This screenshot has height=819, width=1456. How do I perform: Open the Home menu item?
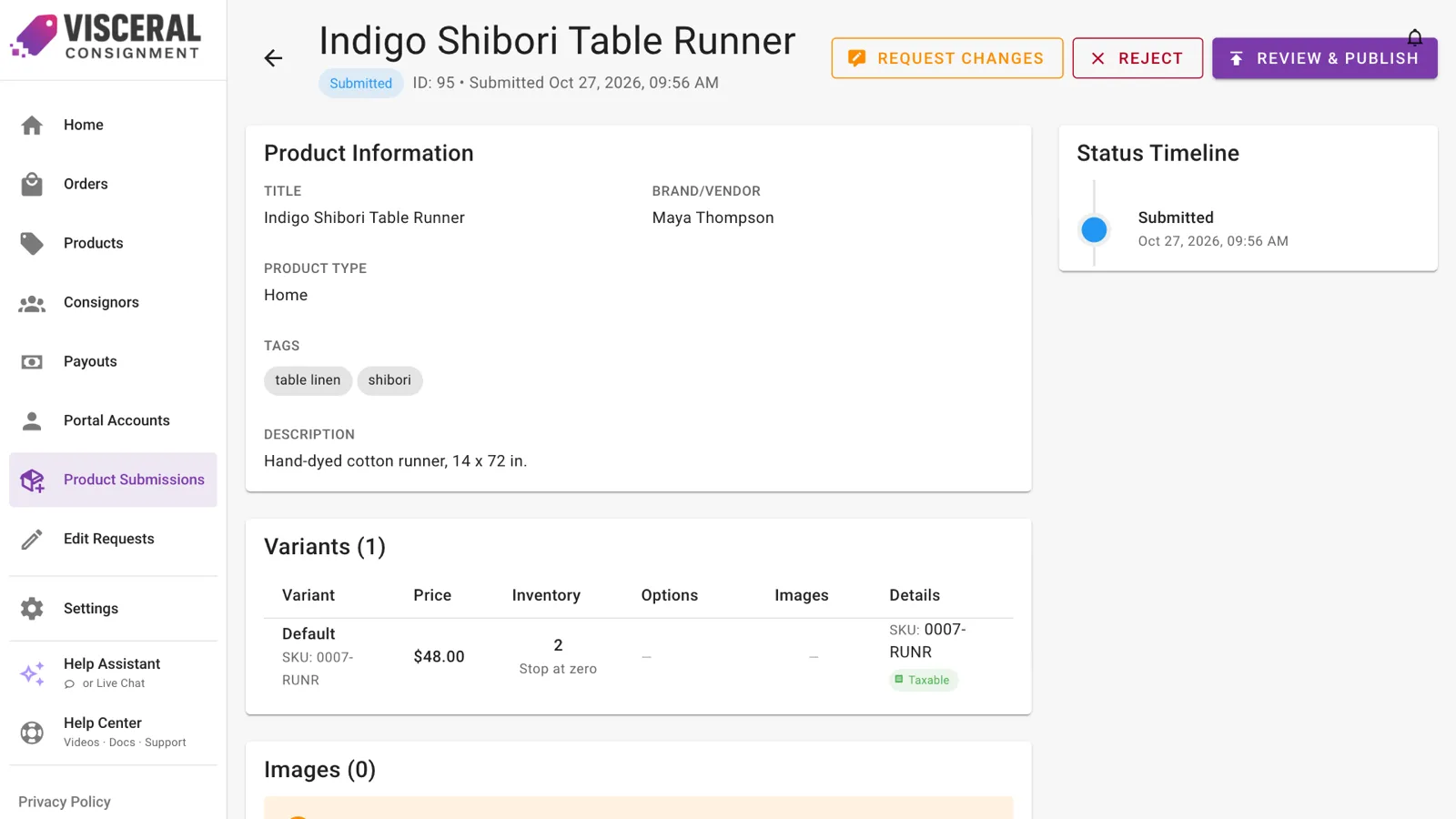pos(113,125)
